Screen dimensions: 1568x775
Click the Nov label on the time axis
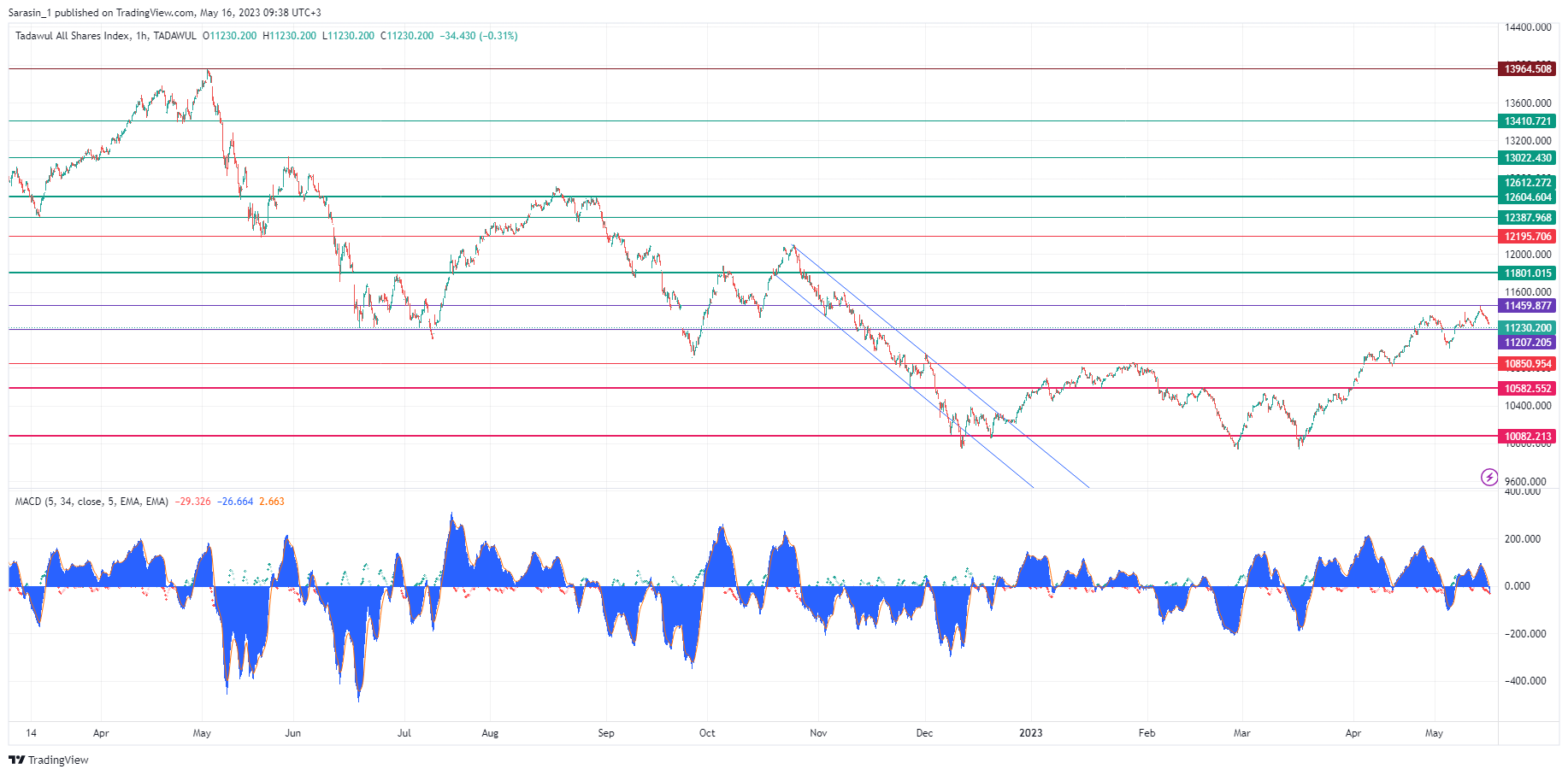[818, 733]
